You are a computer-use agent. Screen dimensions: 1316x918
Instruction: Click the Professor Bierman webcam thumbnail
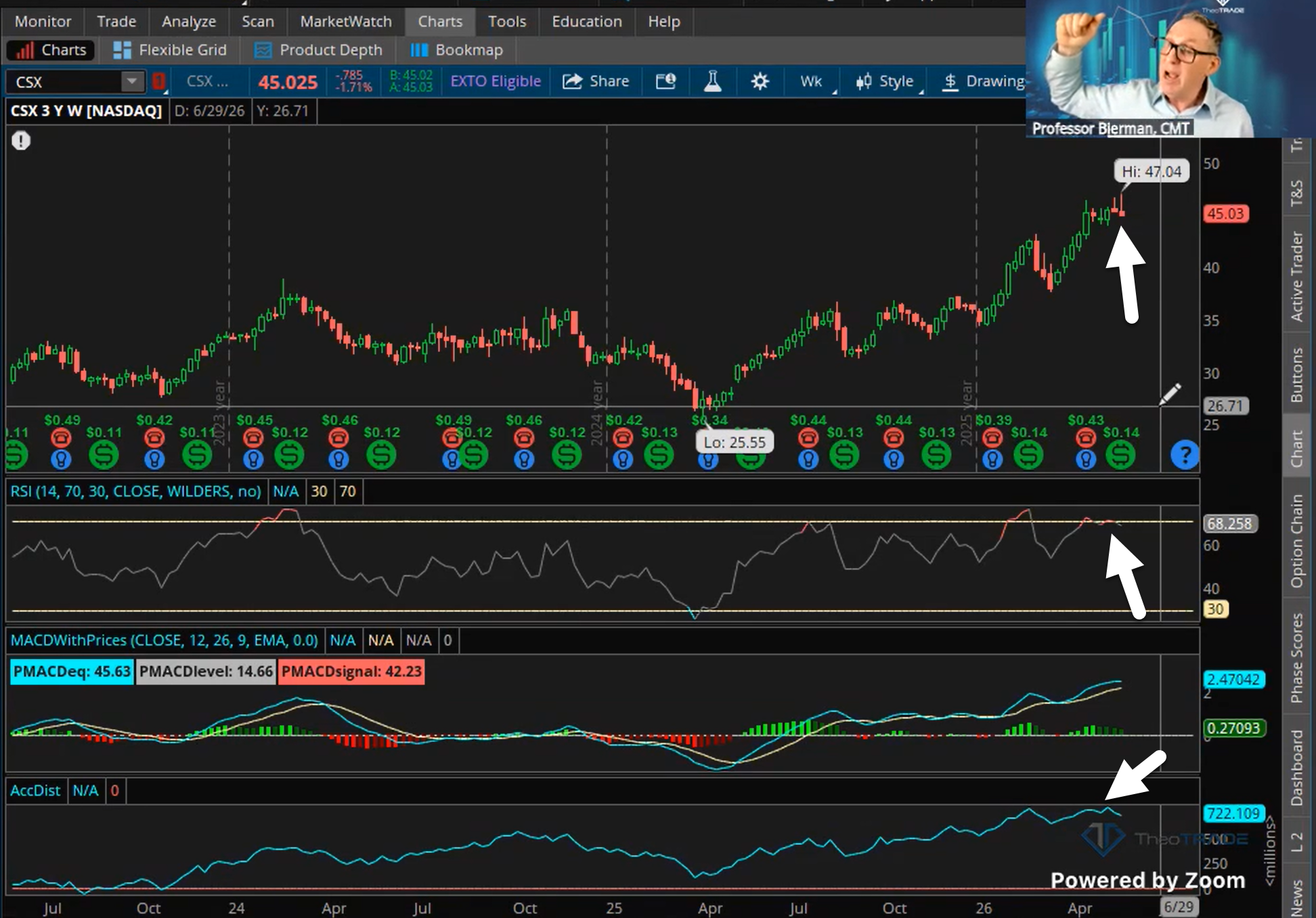[x=1170, y=68]
